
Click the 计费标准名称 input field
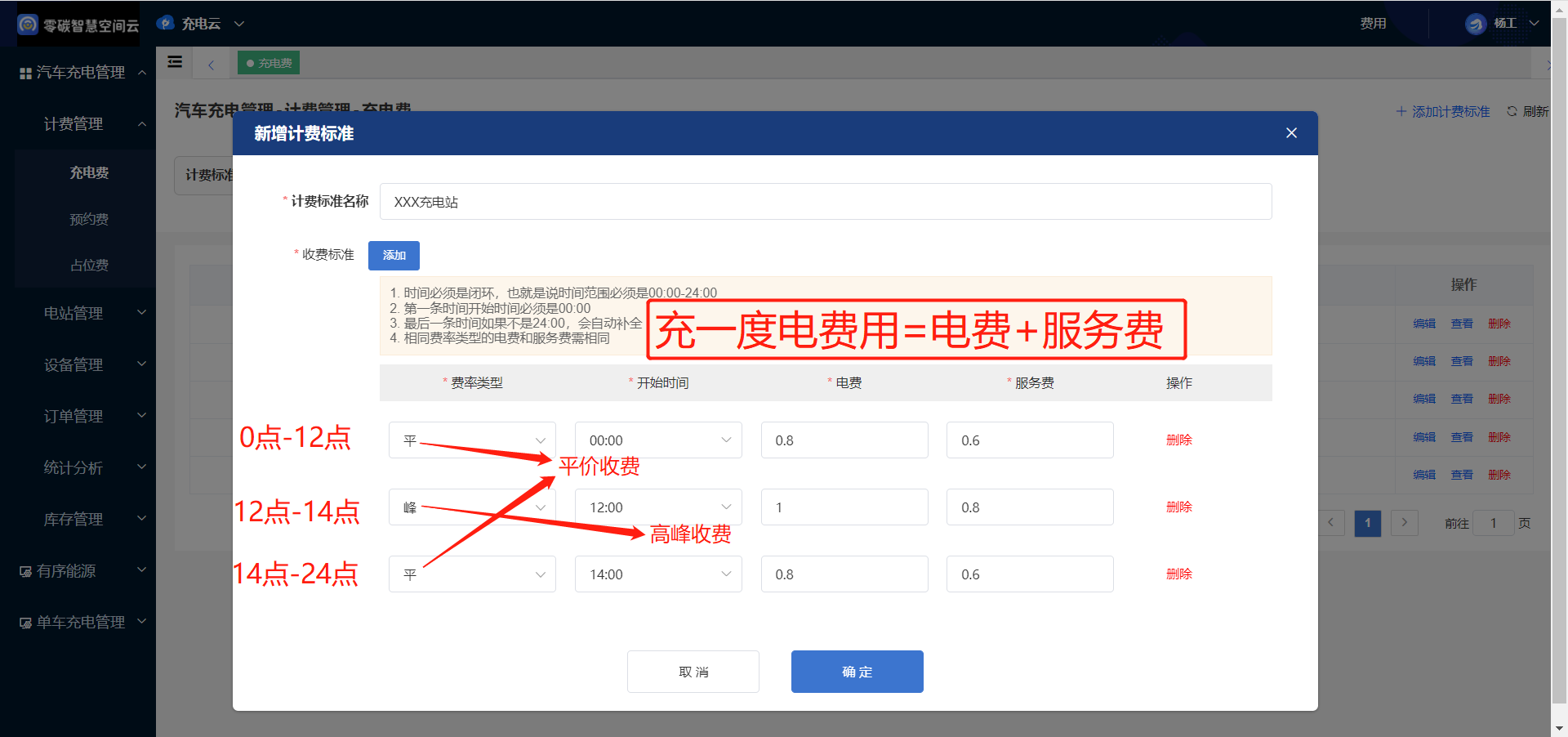[826, 201]
